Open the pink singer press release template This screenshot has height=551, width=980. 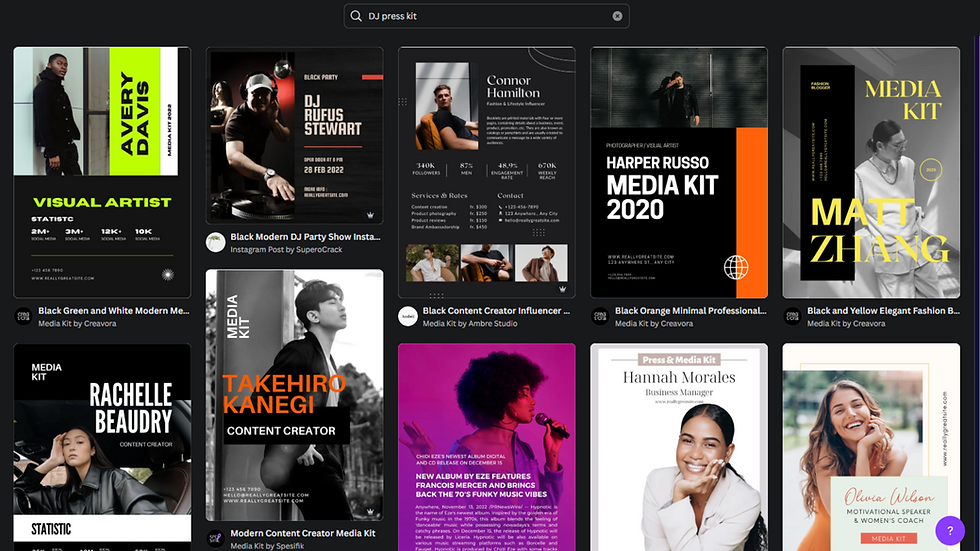pyautogui.click(x=487, y=447)
